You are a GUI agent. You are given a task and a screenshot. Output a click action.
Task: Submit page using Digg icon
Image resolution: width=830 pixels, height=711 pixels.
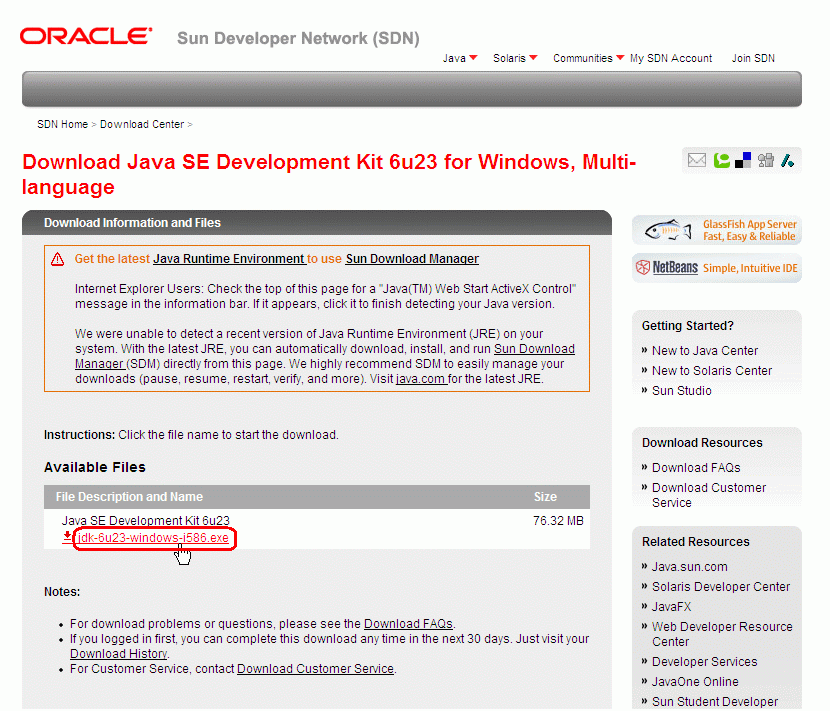point(765,160)
